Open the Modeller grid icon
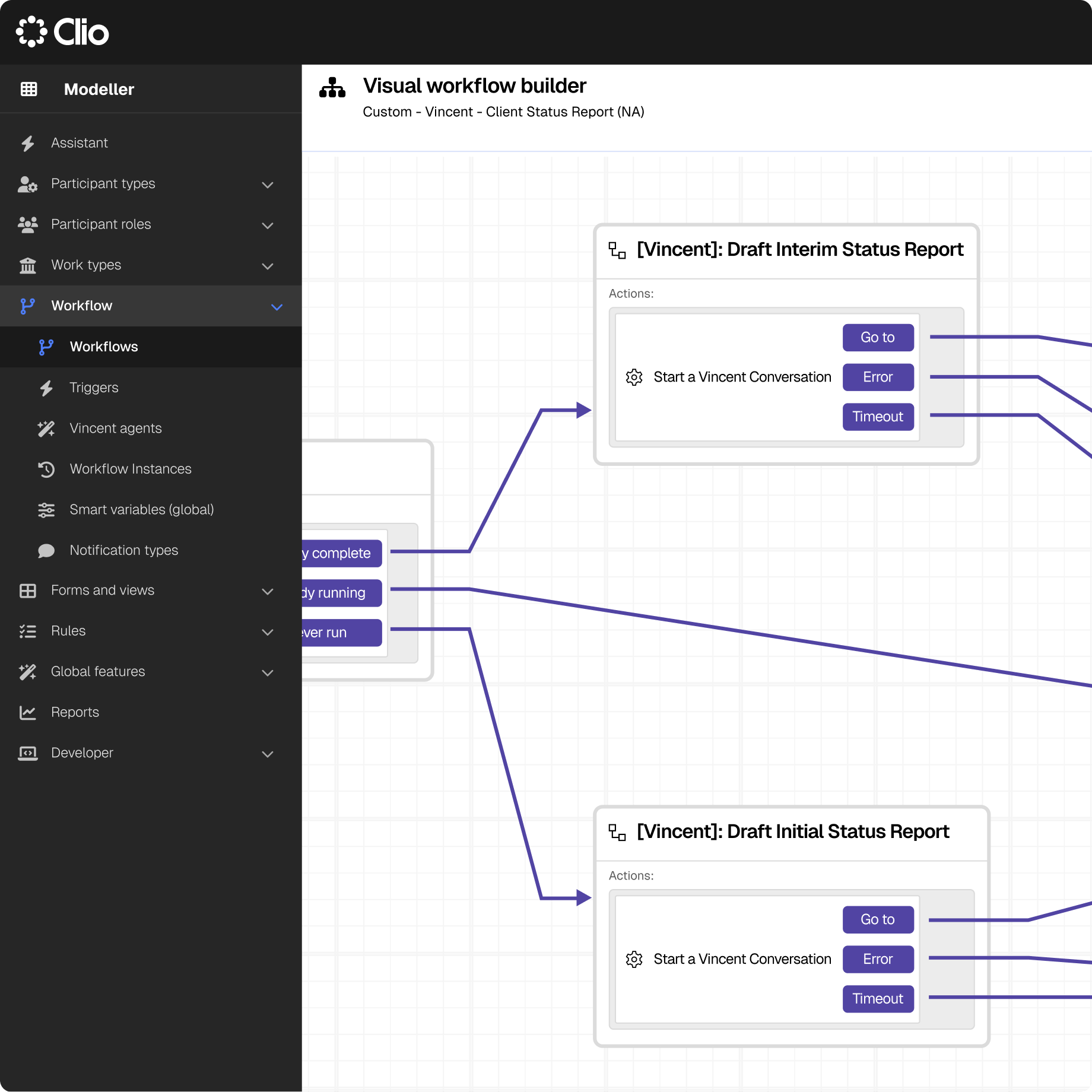 (x=28, y=89)
